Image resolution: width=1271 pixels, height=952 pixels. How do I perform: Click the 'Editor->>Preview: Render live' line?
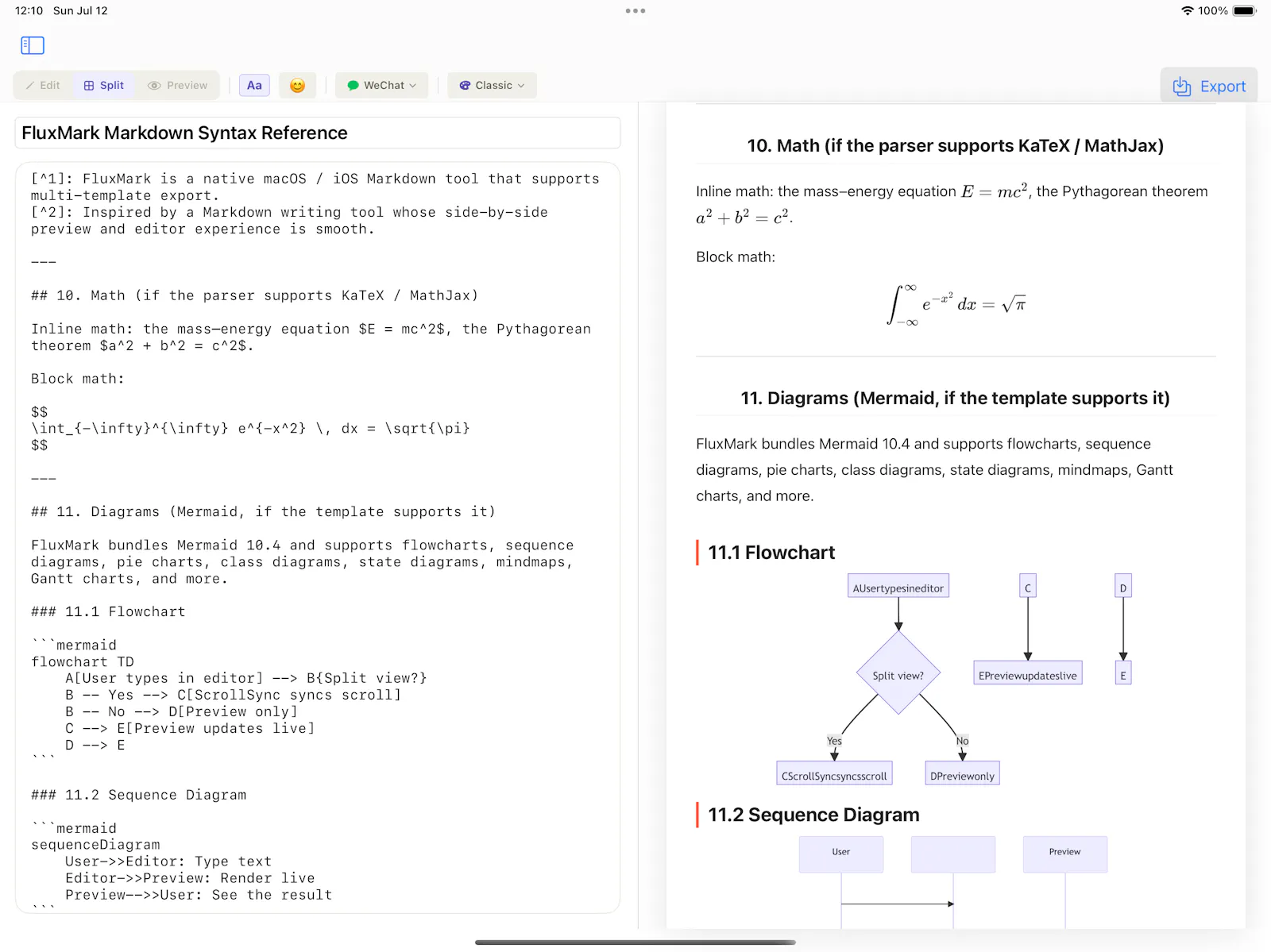pos(190,879)
